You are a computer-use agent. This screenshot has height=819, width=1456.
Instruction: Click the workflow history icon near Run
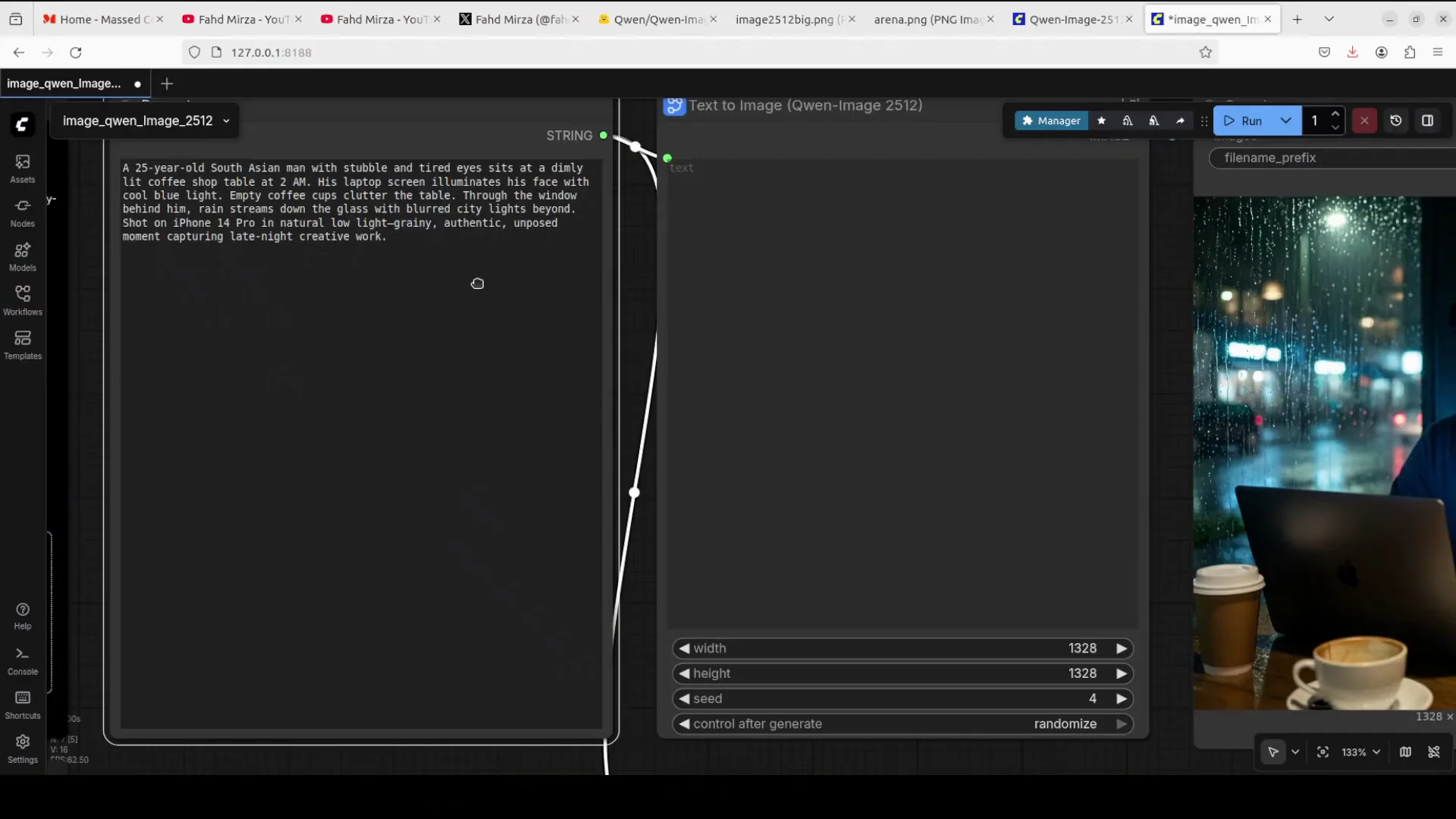click(1396, 121)
